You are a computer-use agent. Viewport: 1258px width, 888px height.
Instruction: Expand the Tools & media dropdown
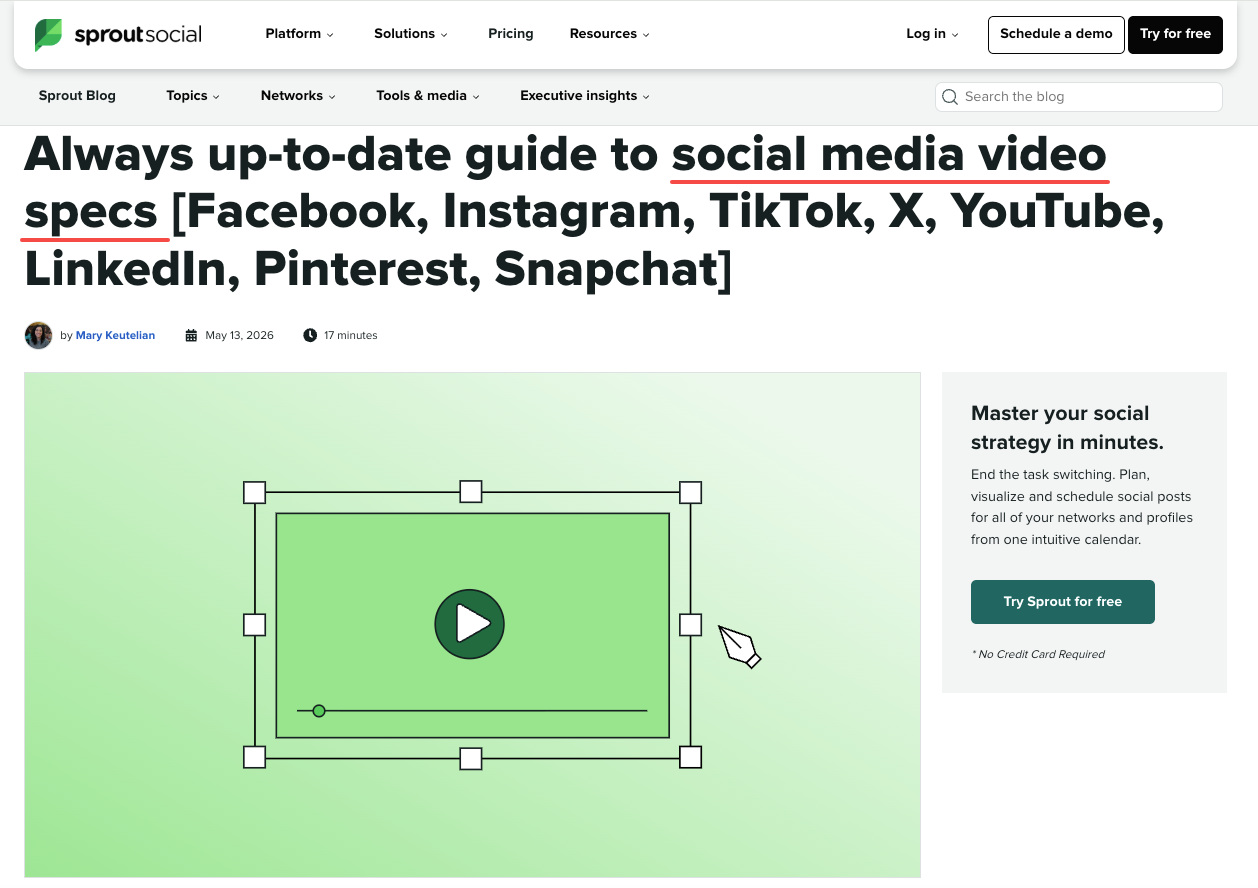(x=428, y=96)
